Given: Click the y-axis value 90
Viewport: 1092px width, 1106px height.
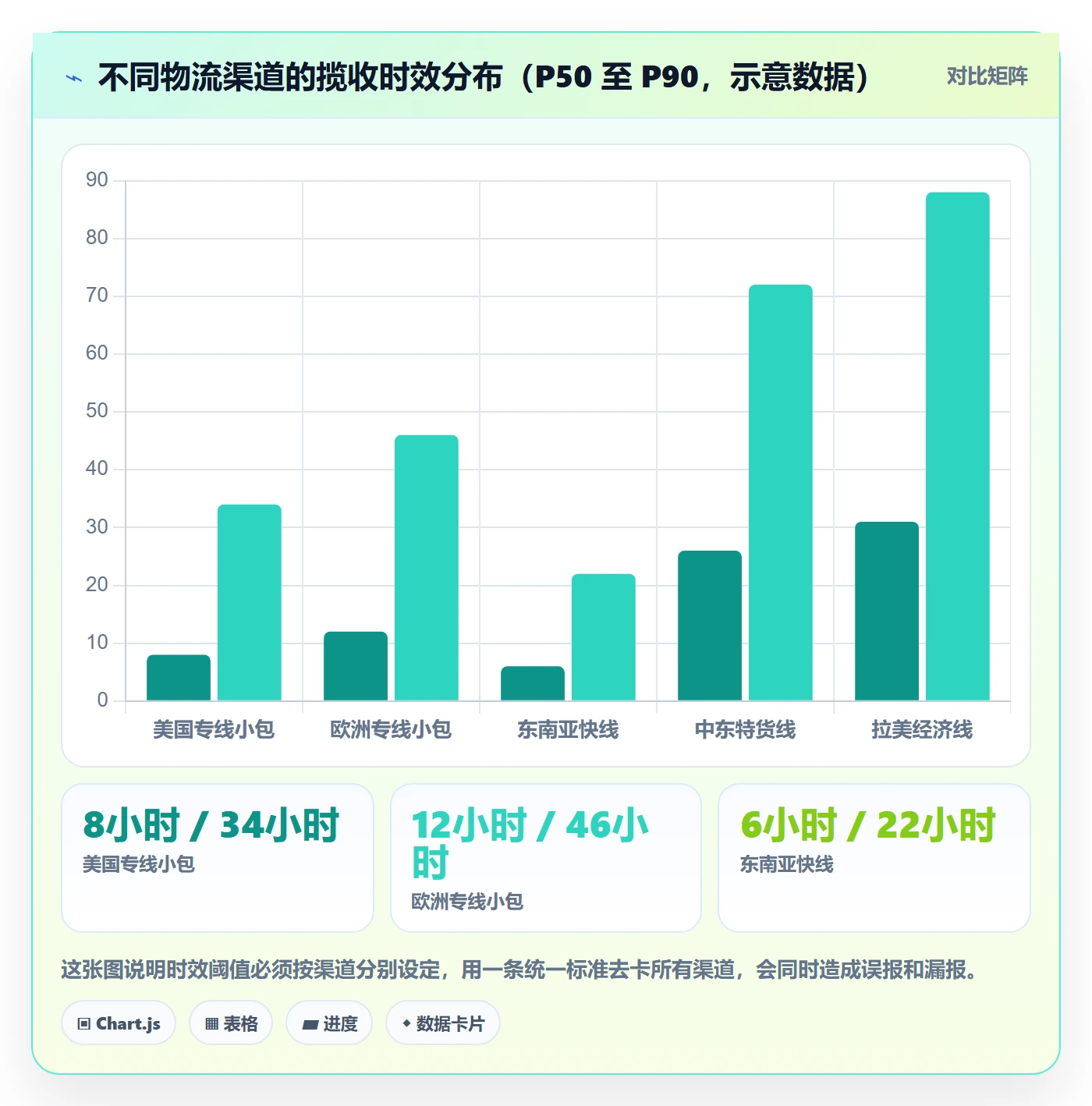Looking at the screenshot, I should click(97, 180).
